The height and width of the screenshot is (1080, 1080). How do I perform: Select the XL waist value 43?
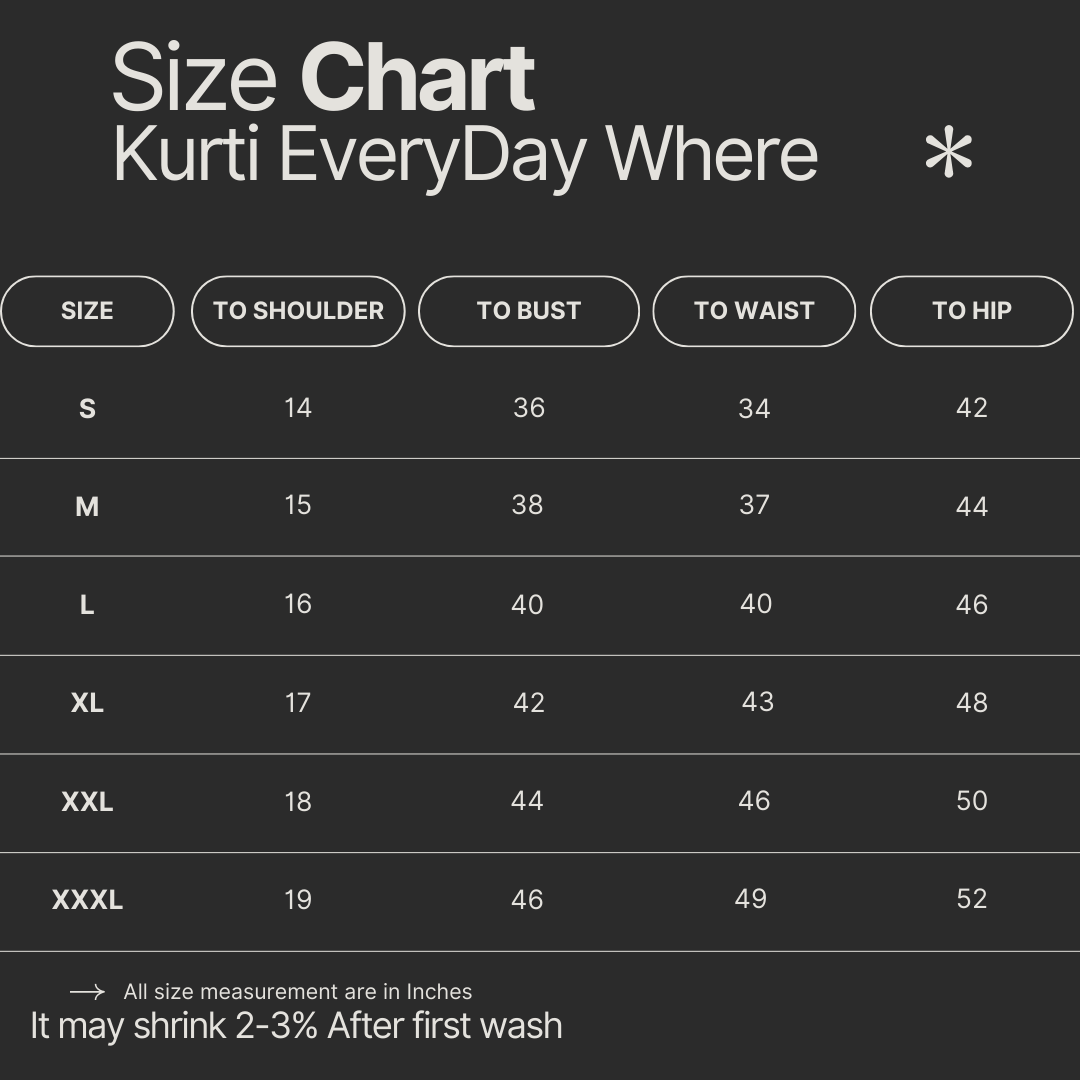click(757, 702)
